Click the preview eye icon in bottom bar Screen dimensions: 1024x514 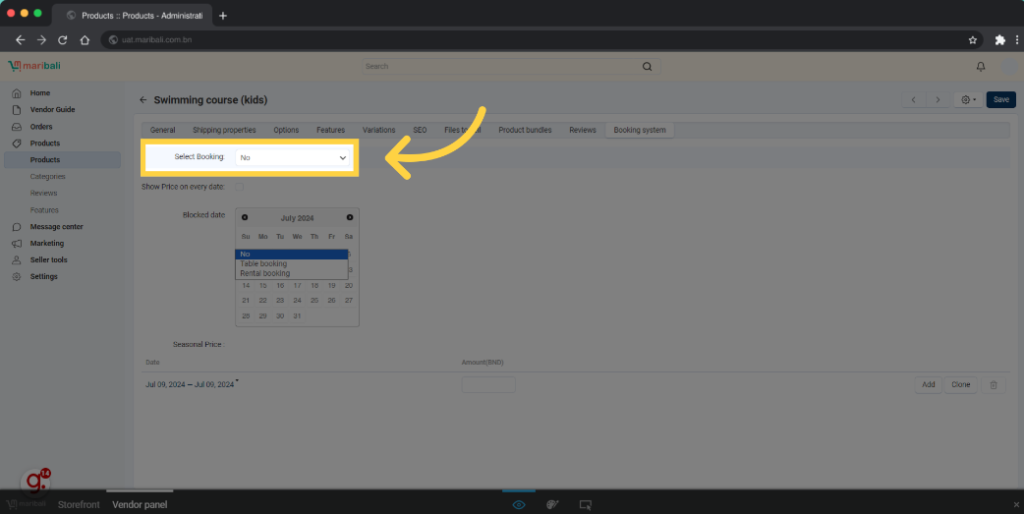519,505
